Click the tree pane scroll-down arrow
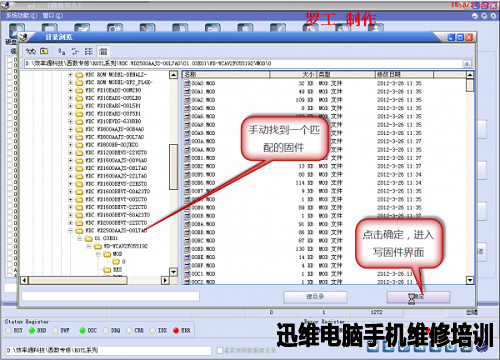 coord(173,272)
